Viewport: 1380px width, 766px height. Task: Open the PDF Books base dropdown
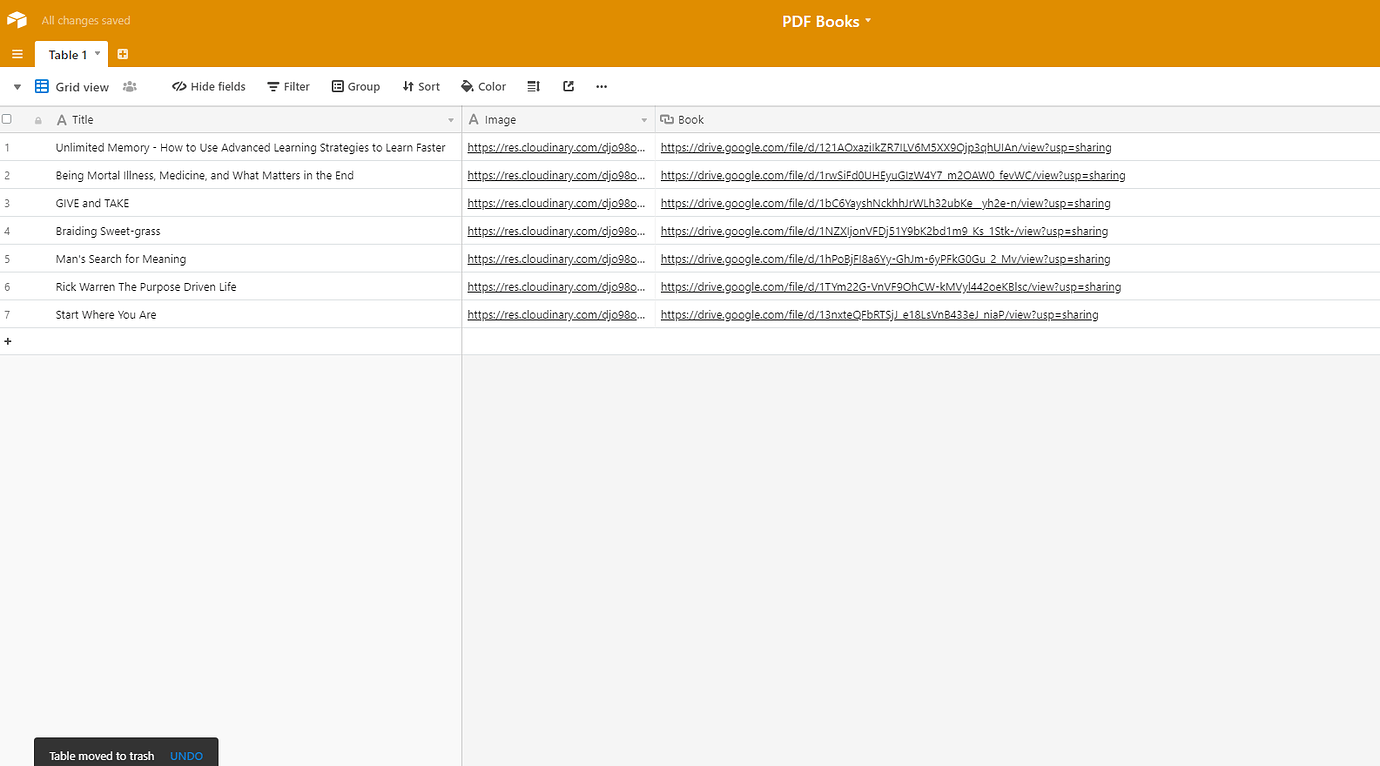(827, 20)
